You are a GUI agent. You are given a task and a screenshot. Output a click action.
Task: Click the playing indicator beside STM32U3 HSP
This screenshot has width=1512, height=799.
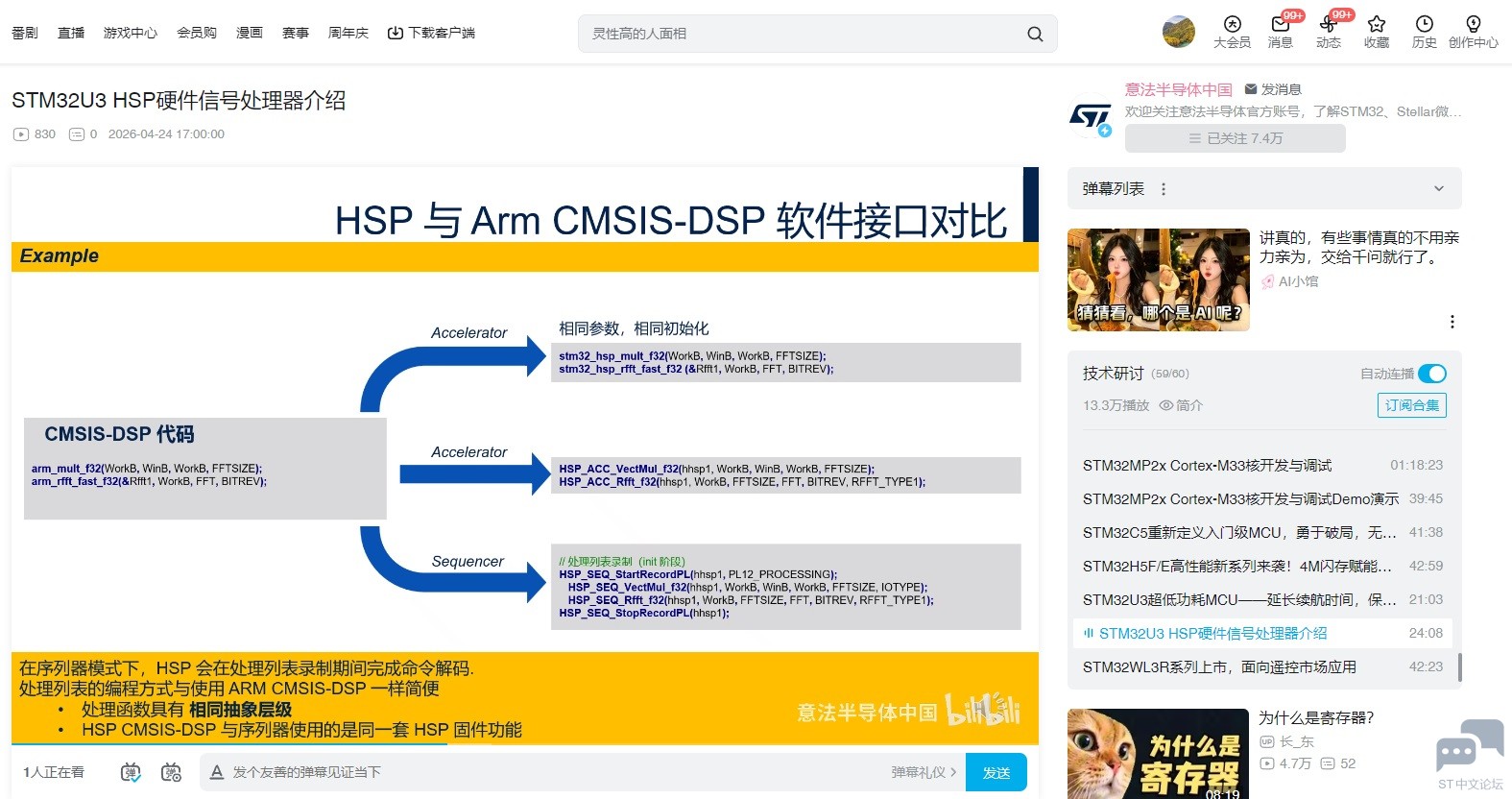[1089, 633]
